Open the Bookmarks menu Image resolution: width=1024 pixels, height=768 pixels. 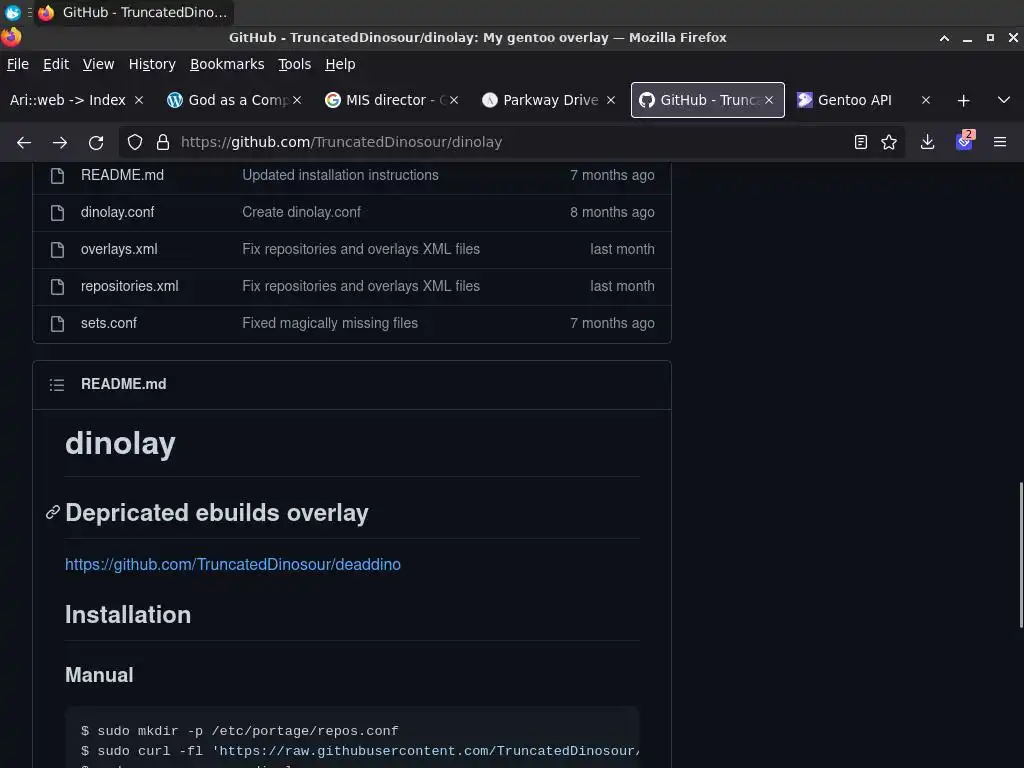click(x=227, y=64)
